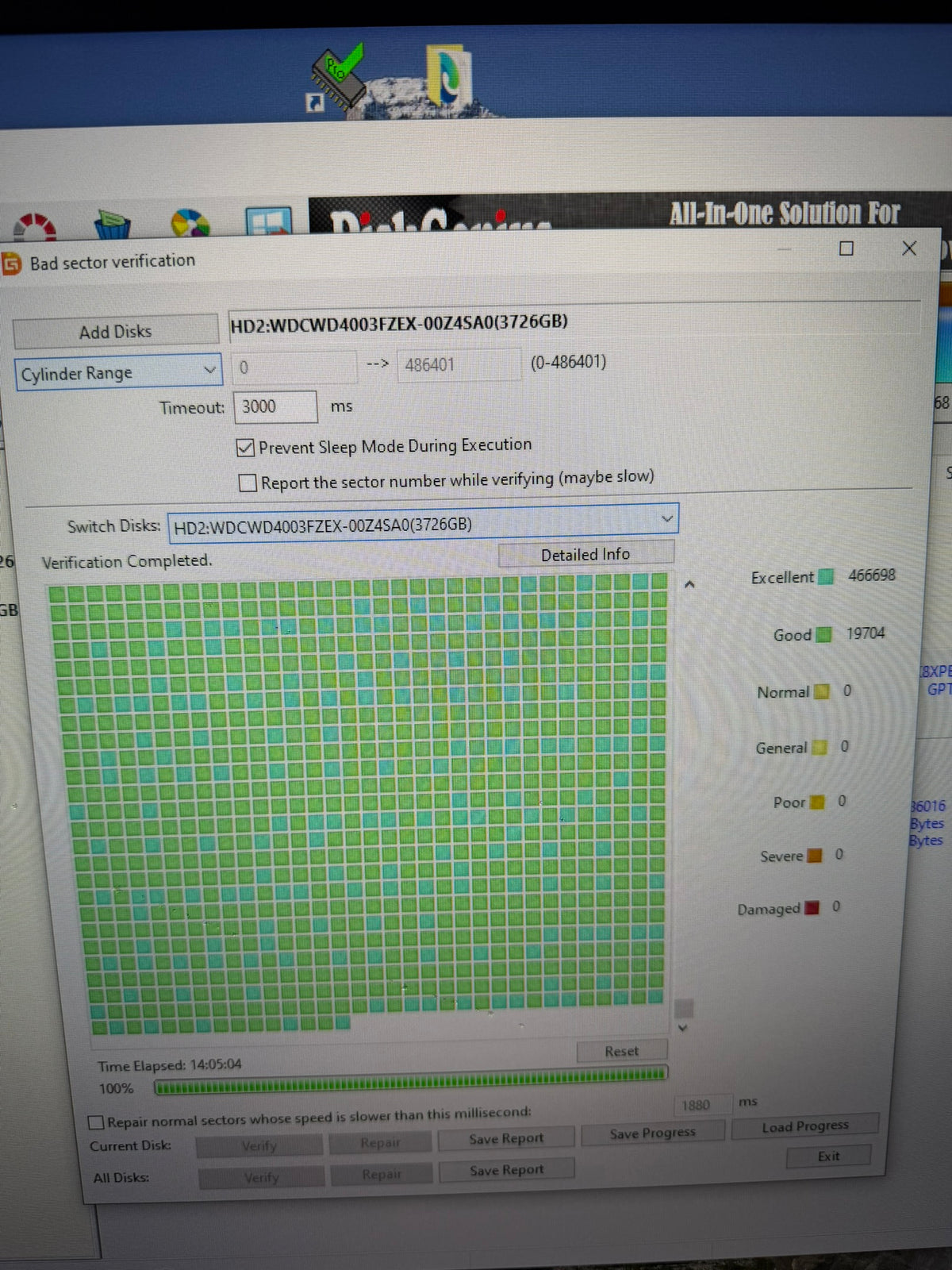Click the Severe orange color swatch
Image resolution: width=952 pixels, height=1270 pixels.
pyautogui.click(x=815, y=856)
